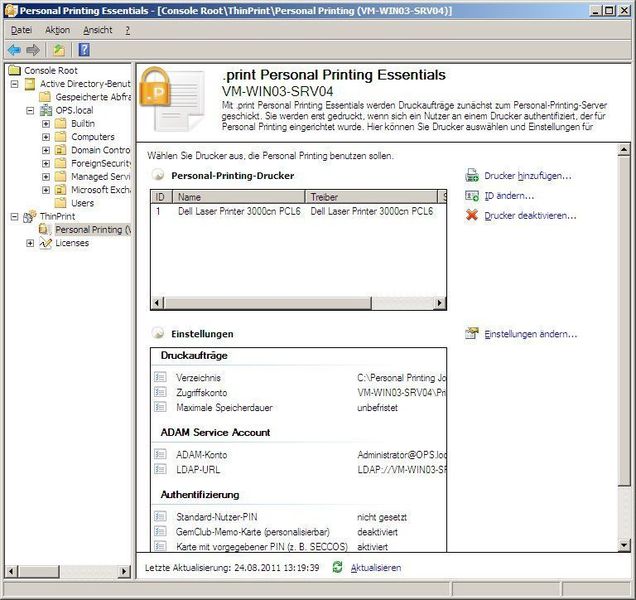Click the Active Directory-Benutzer node icon
This screenshot has height=600, width=636.
[x=30, y=84]
